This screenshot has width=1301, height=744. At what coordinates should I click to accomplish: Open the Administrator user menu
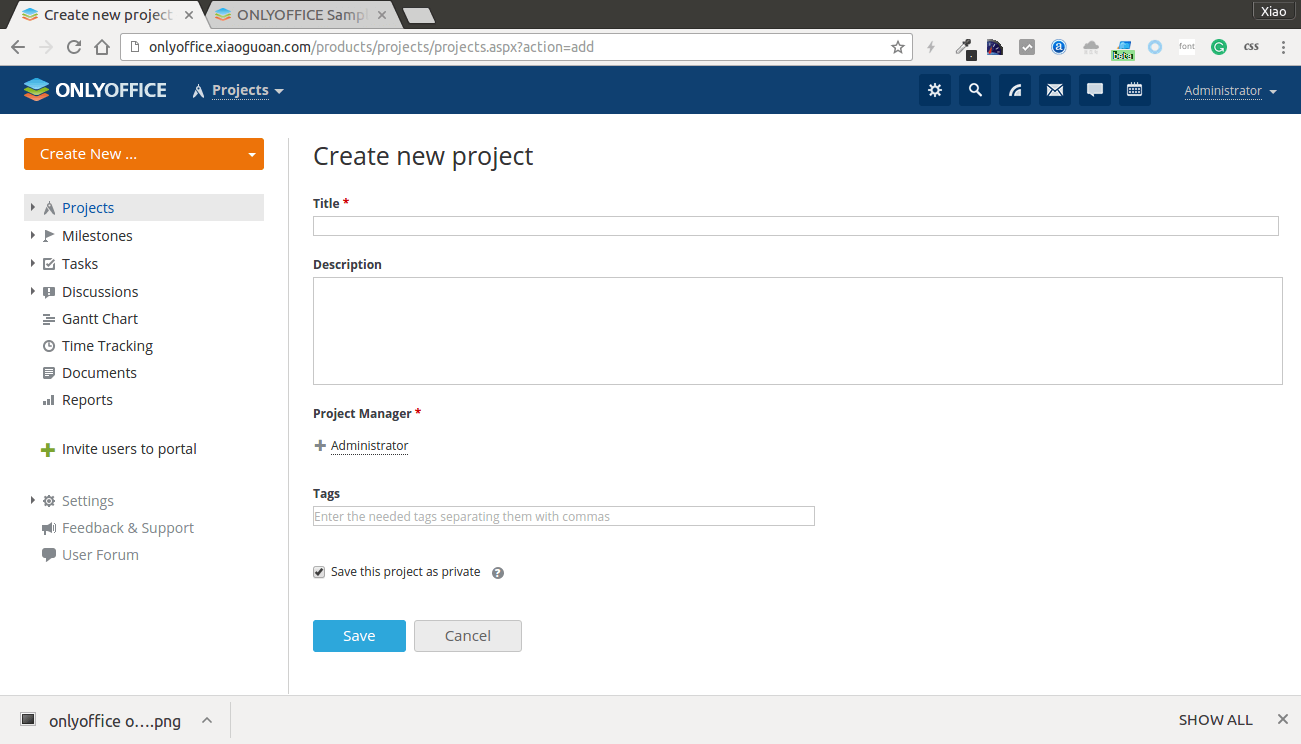[1230, 91]
